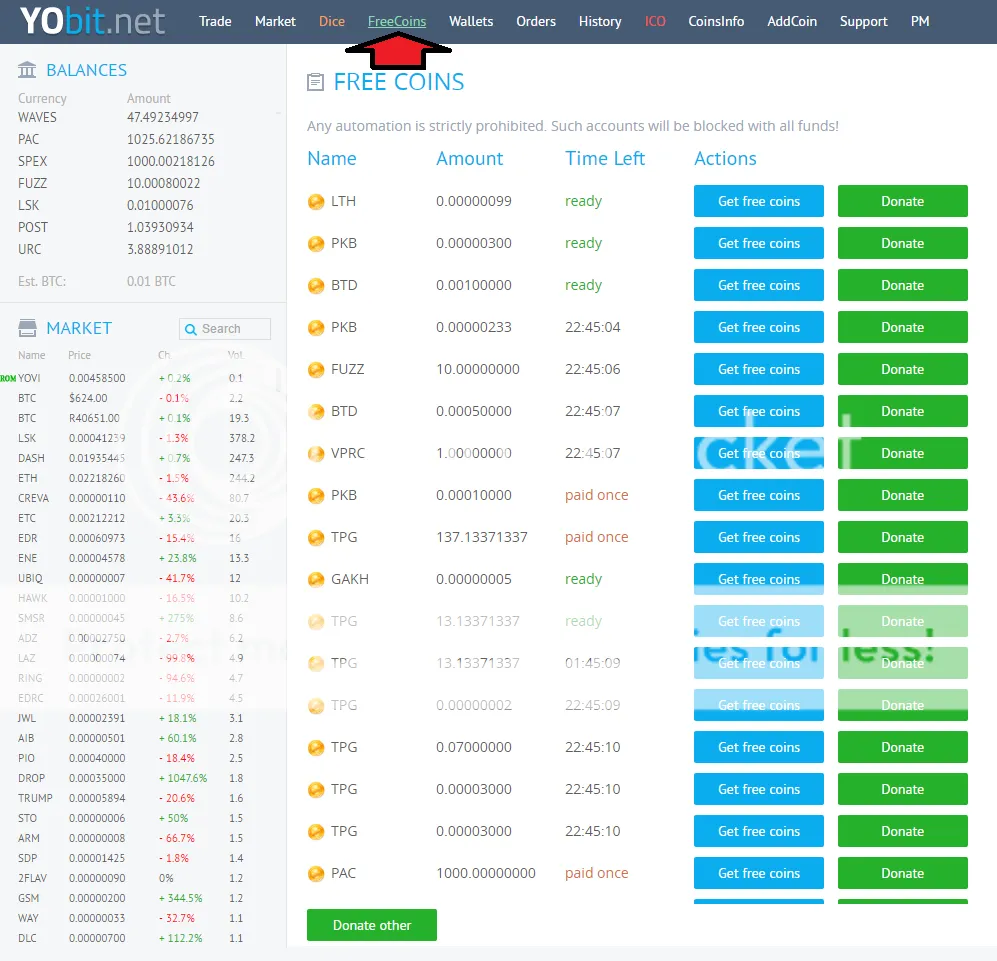Go to the AddCoin page

click(x=792, y=21)
